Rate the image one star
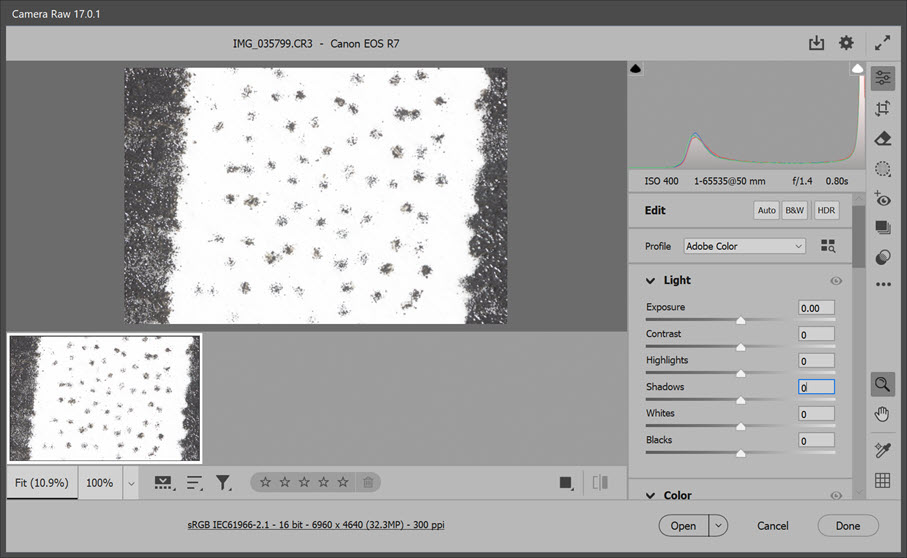 pyautogui.click(x=266, y=482)
